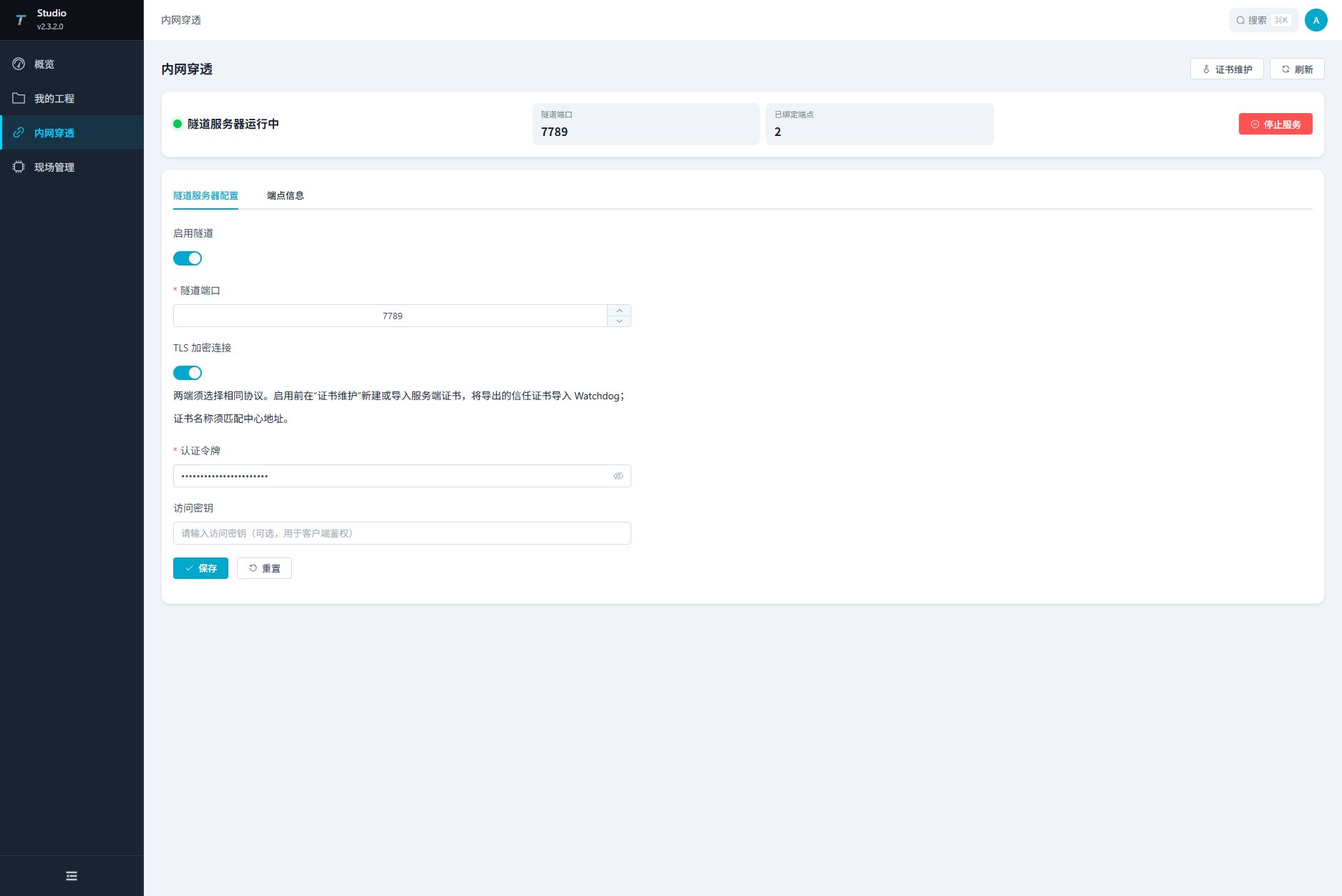
Task: Select 内网穿透 sidebar entry
Action: 72,133
